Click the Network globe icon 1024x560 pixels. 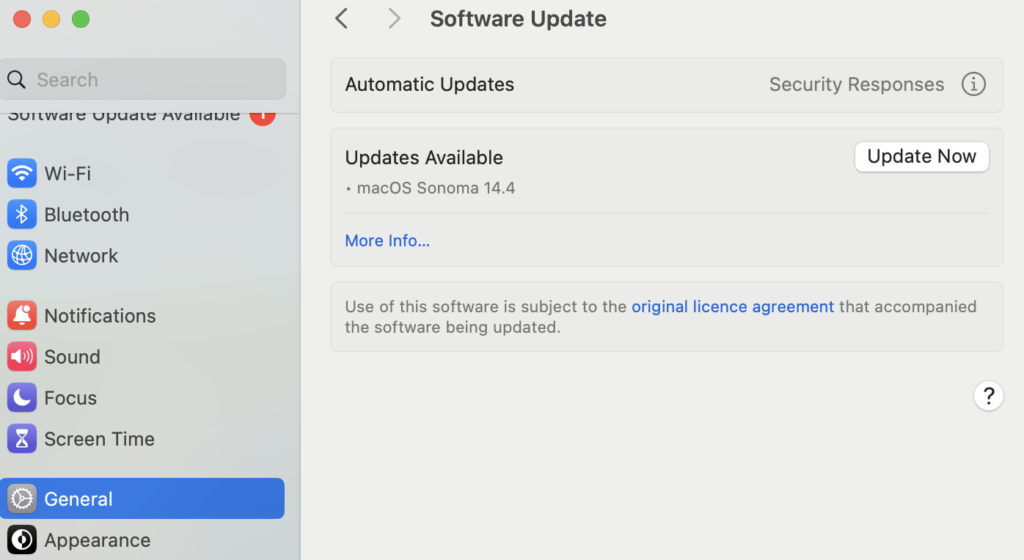(x=22, y=255)
